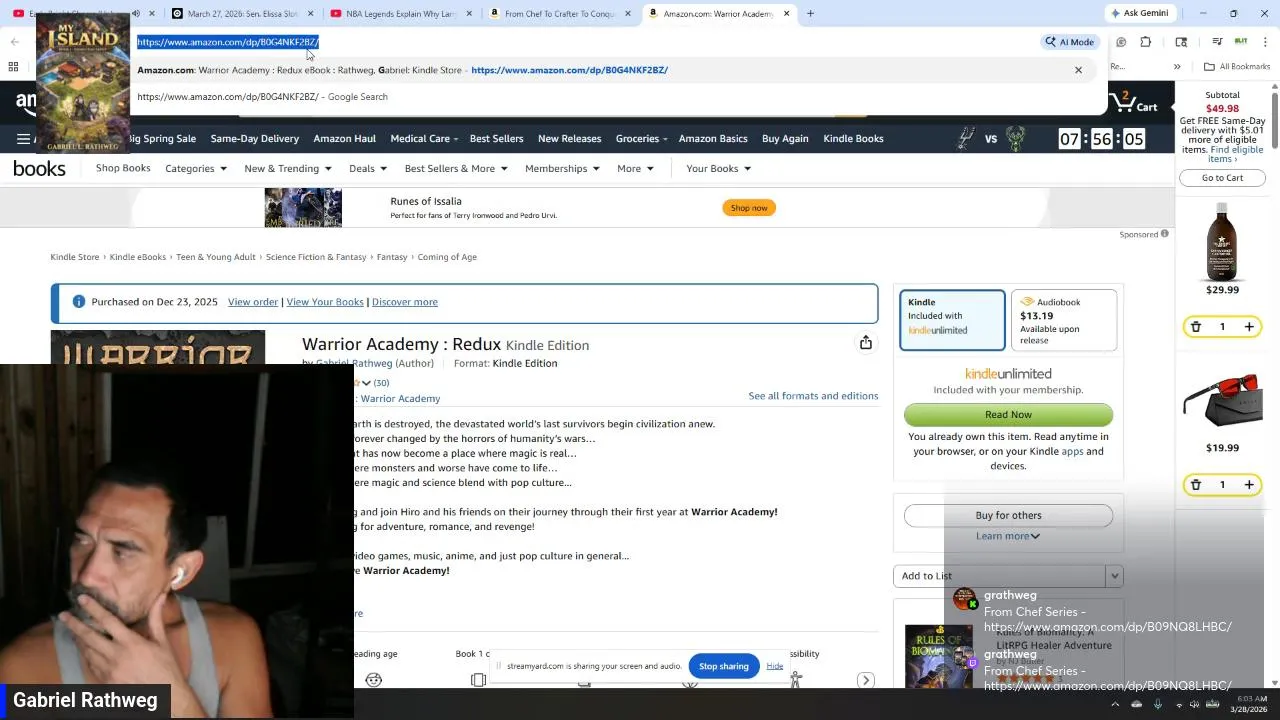Open the media control playlist icon
Viewport: 1280px width, 720px height.
pos(1217,42)
